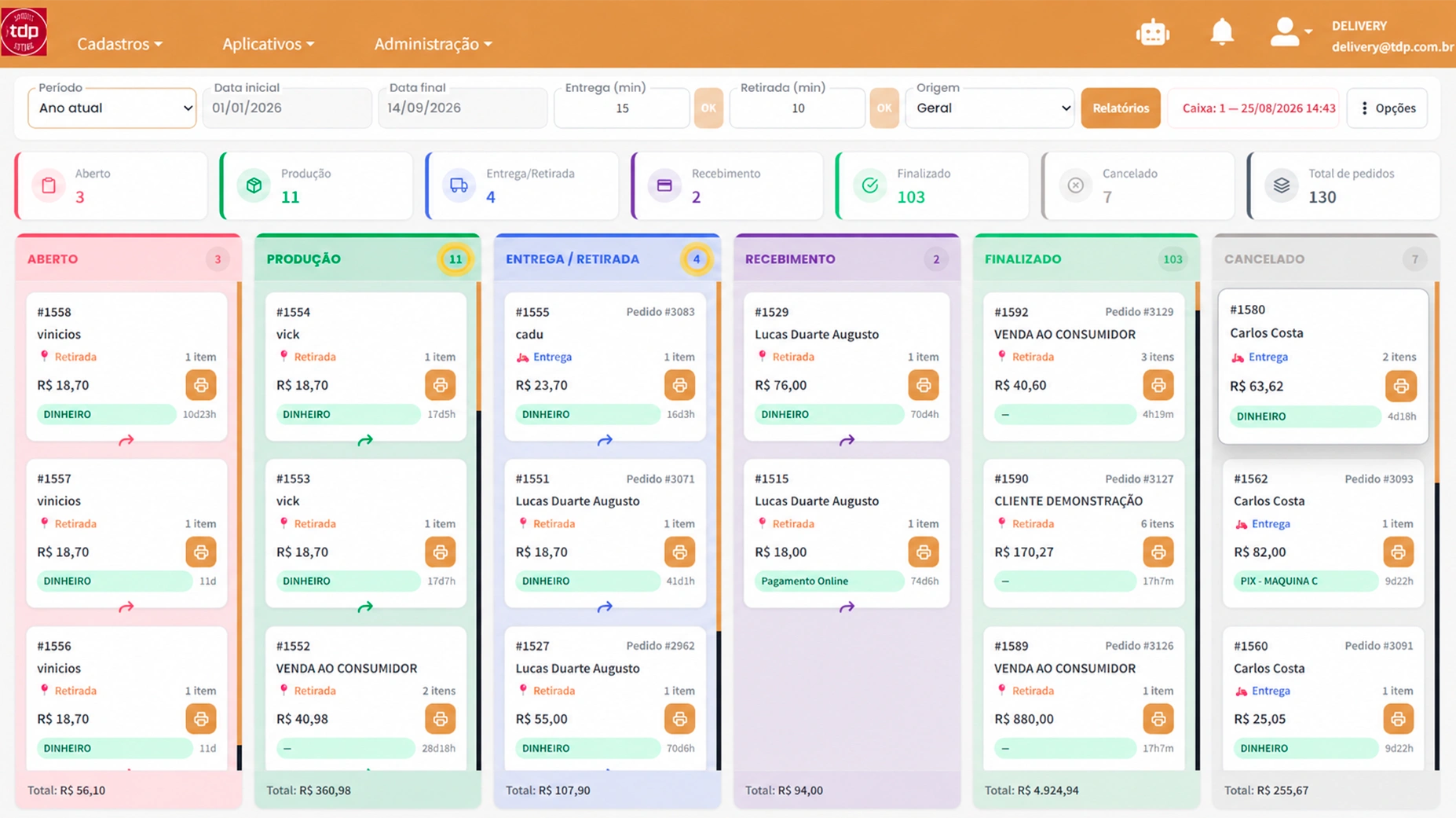Screen dimensions: 1456x818
Task: Open the Opções menu
Action: tap(1388, 108)
